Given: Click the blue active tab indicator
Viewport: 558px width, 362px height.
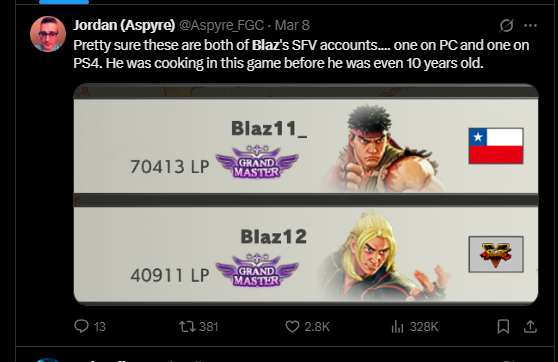Looking at the screenshot, I should (64, 2).
